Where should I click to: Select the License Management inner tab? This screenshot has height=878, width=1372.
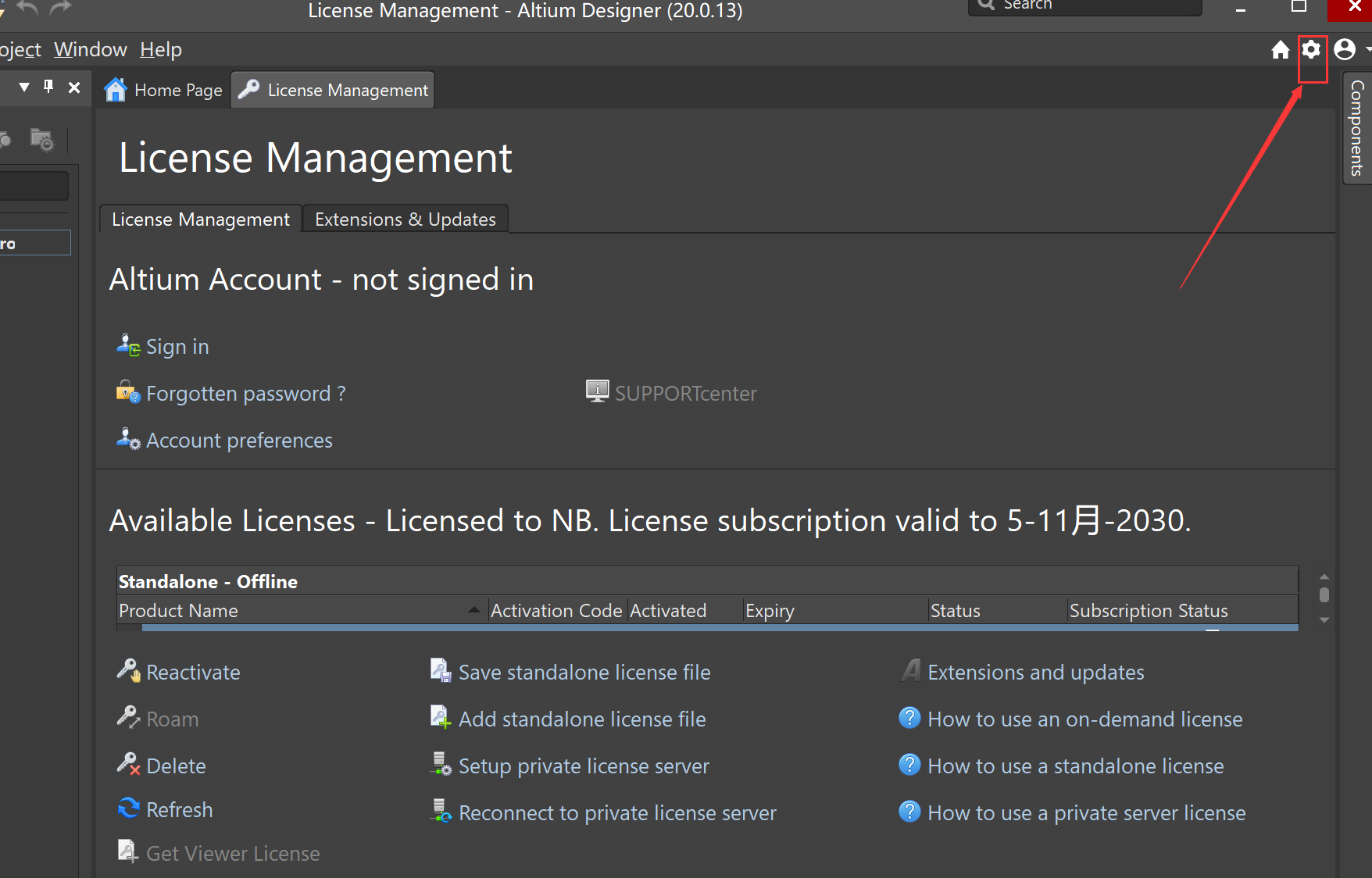click(x=201, y=219)
